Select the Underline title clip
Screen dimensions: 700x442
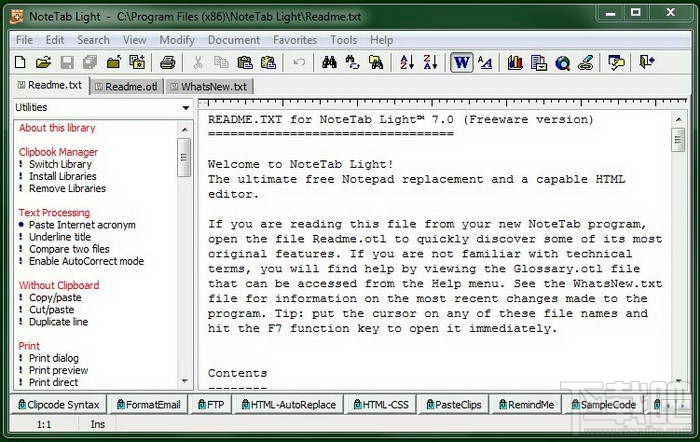60,237
